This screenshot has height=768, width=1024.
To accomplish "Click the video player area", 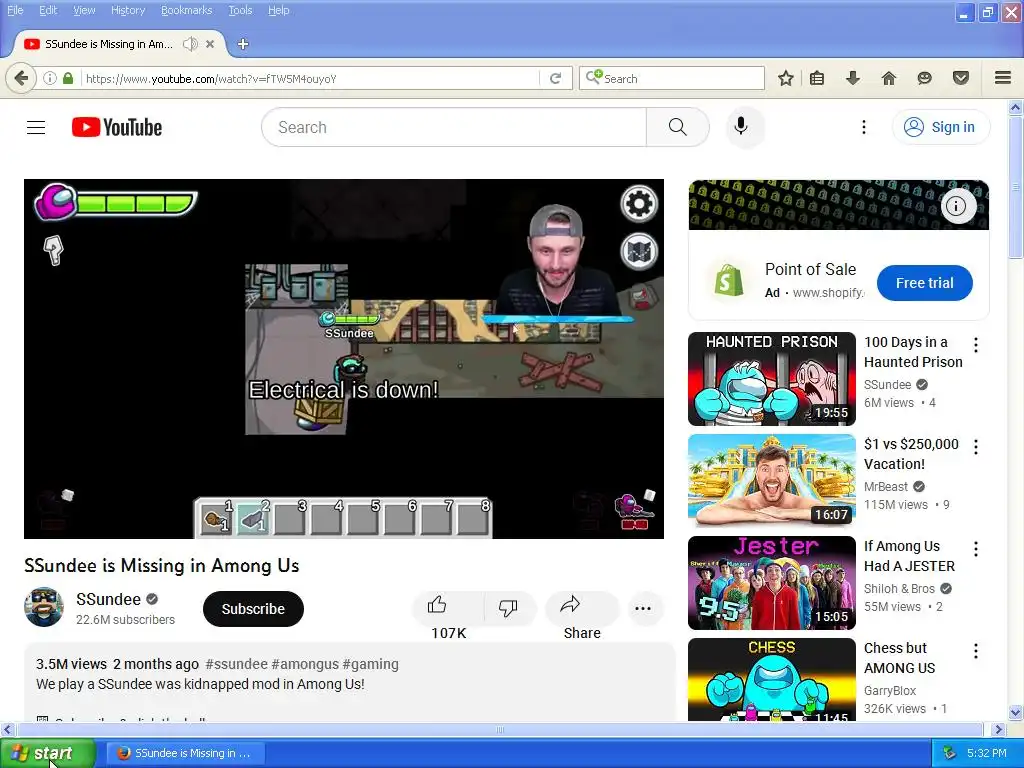I will pos(344,359).
